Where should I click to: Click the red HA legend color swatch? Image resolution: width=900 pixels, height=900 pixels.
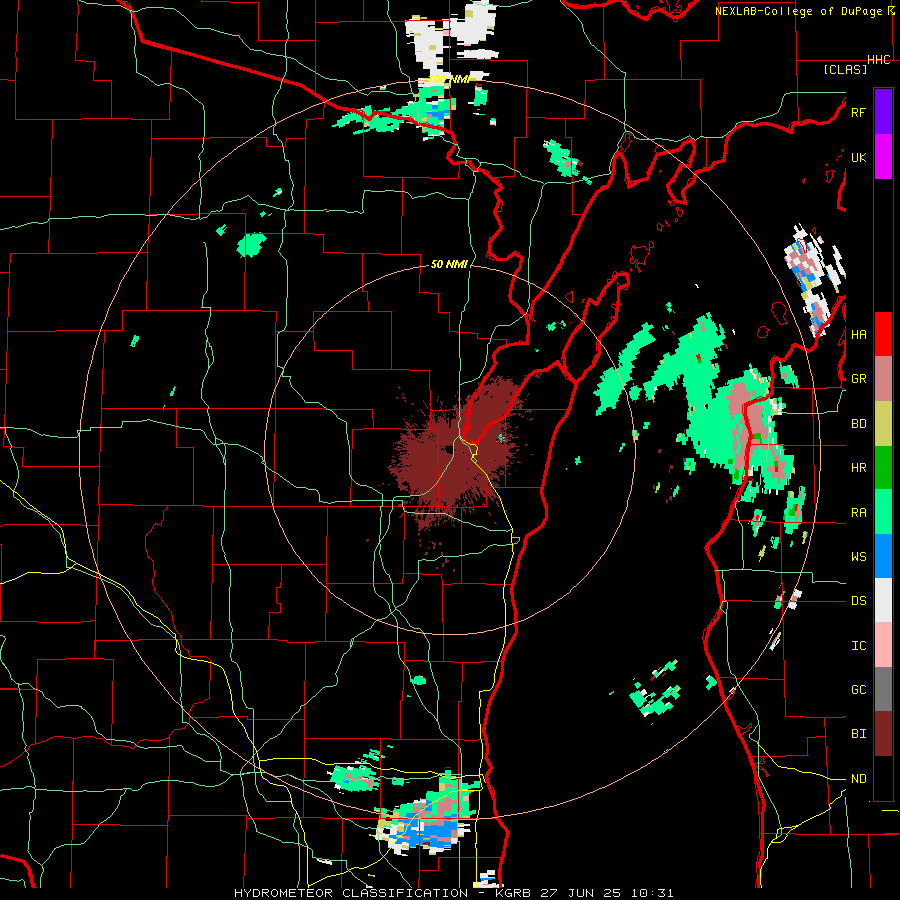(883, 334)
